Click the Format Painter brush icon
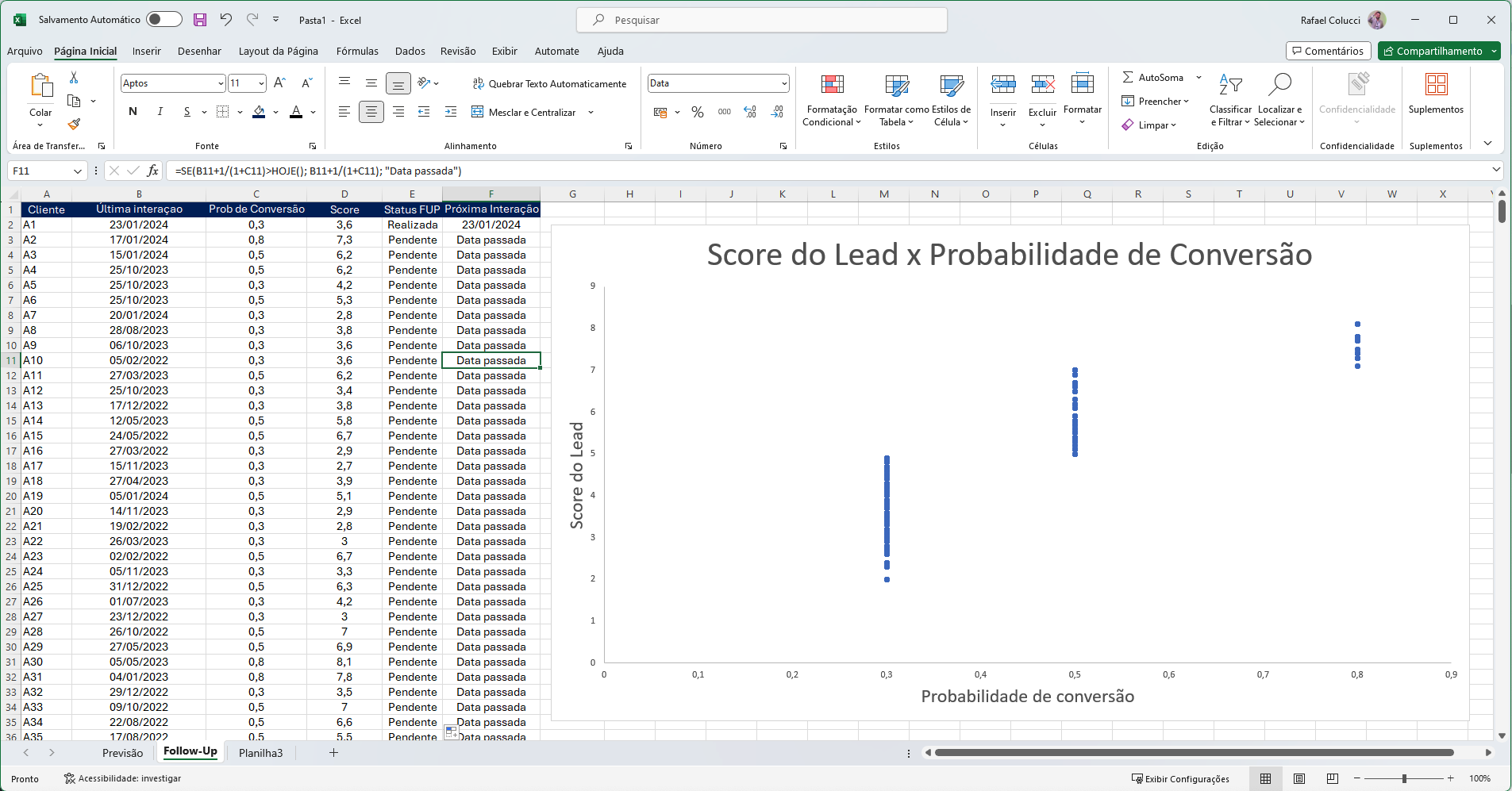 point(74,124)
